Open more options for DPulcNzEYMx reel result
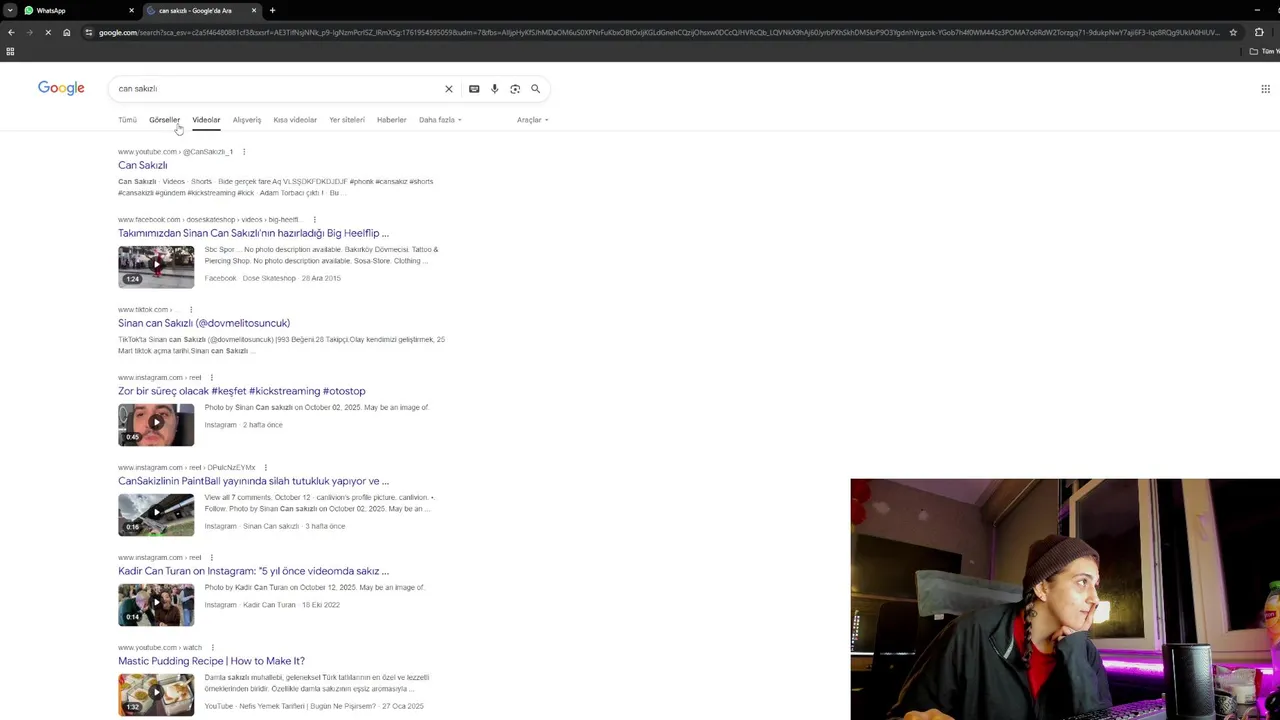The width and height of the screenshot is (1280, 720). coord(265,468)
